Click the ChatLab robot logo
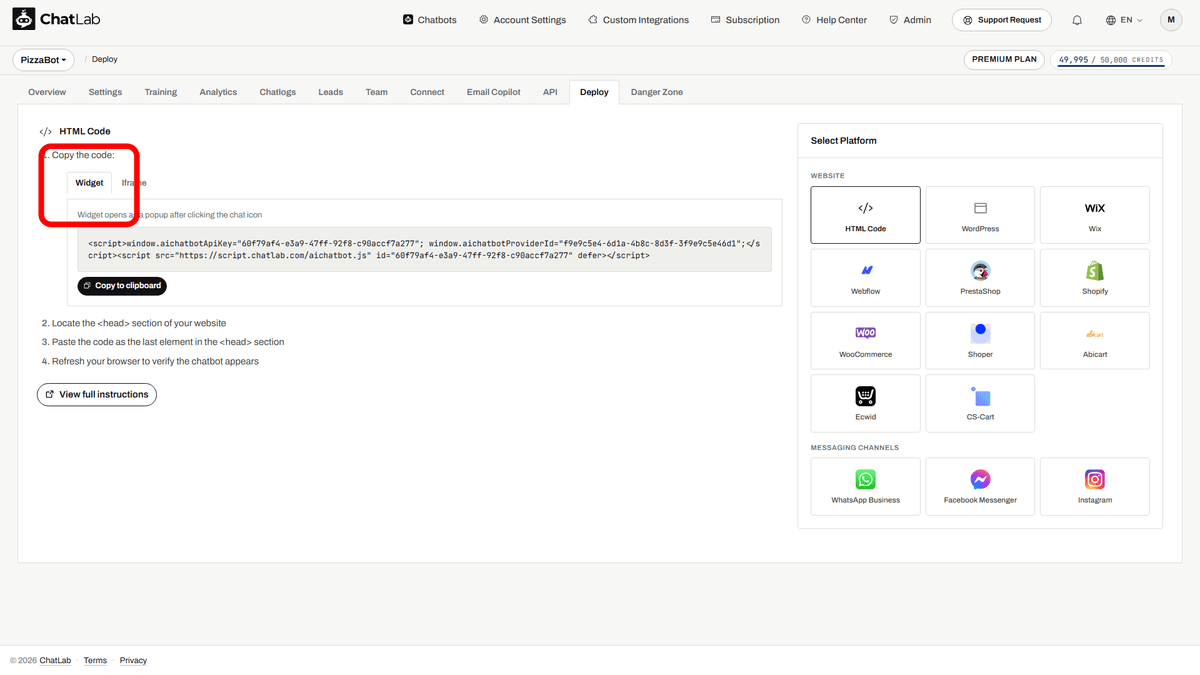This screenshot has width=1200, height=675. click(x=23, y=19)
